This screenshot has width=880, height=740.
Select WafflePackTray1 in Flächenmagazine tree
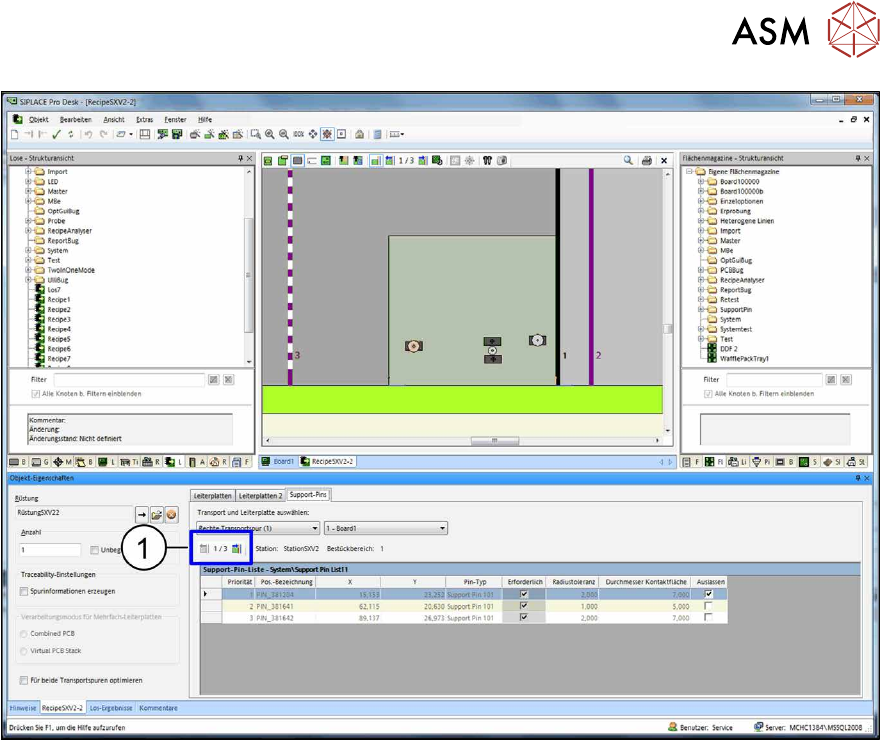pos(744,358)
